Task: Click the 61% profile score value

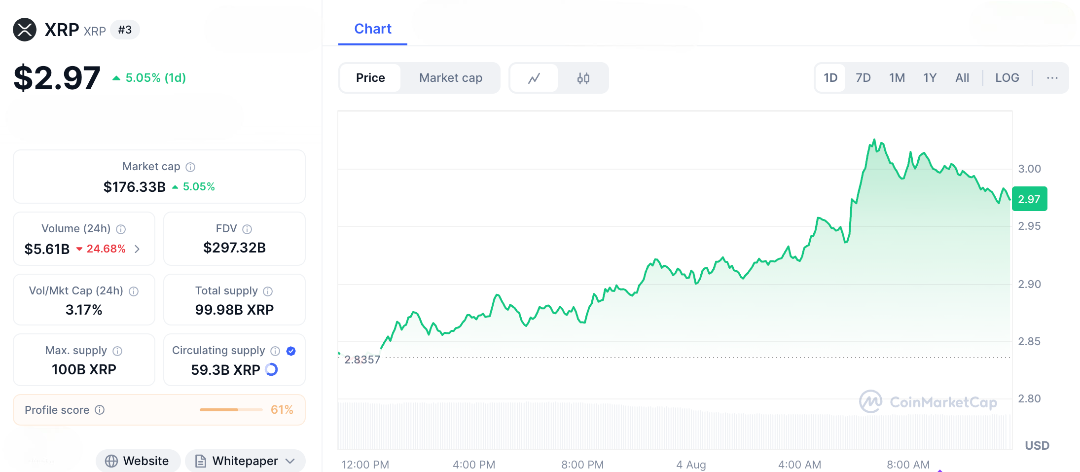Action: click(x=282, y=410)
